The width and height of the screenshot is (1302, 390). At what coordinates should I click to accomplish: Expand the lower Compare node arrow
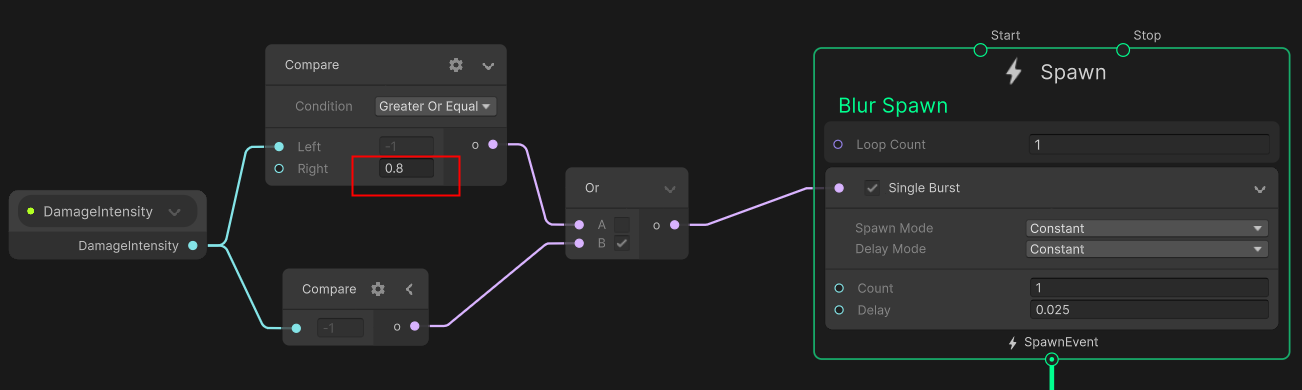pos(409,289)
